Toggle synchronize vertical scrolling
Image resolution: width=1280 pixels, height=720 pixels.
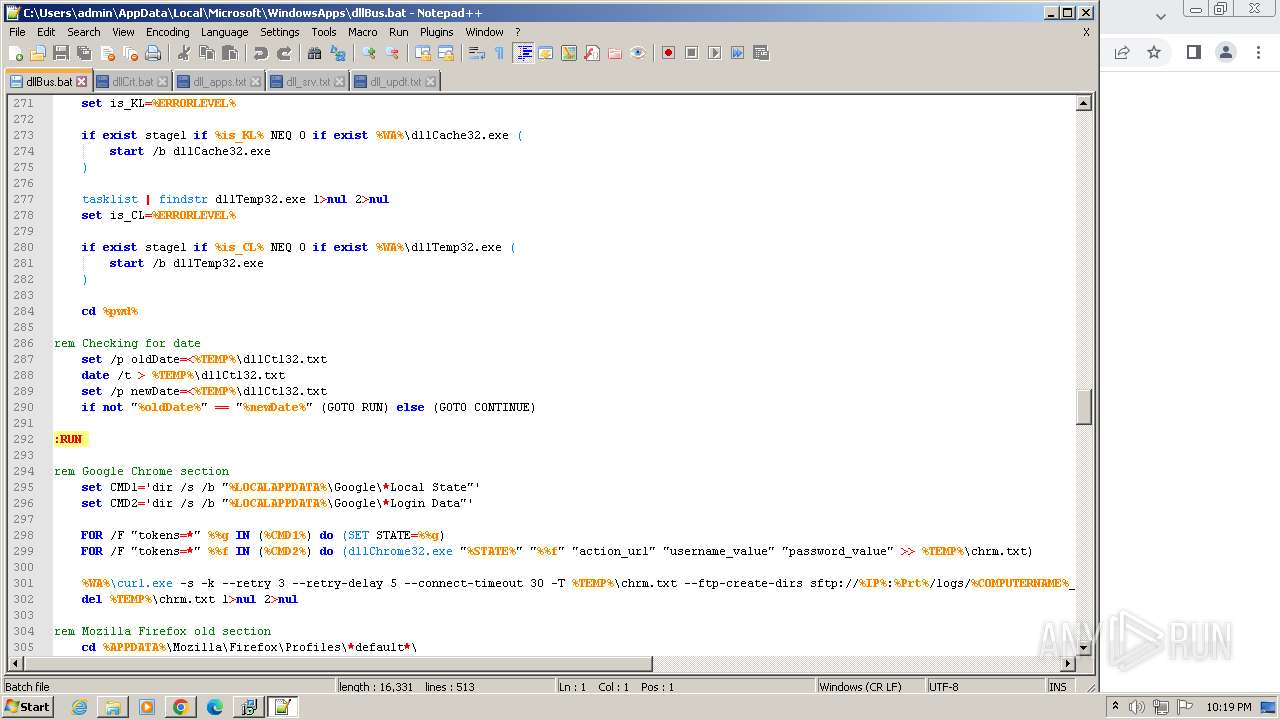(x=423, y=53)
